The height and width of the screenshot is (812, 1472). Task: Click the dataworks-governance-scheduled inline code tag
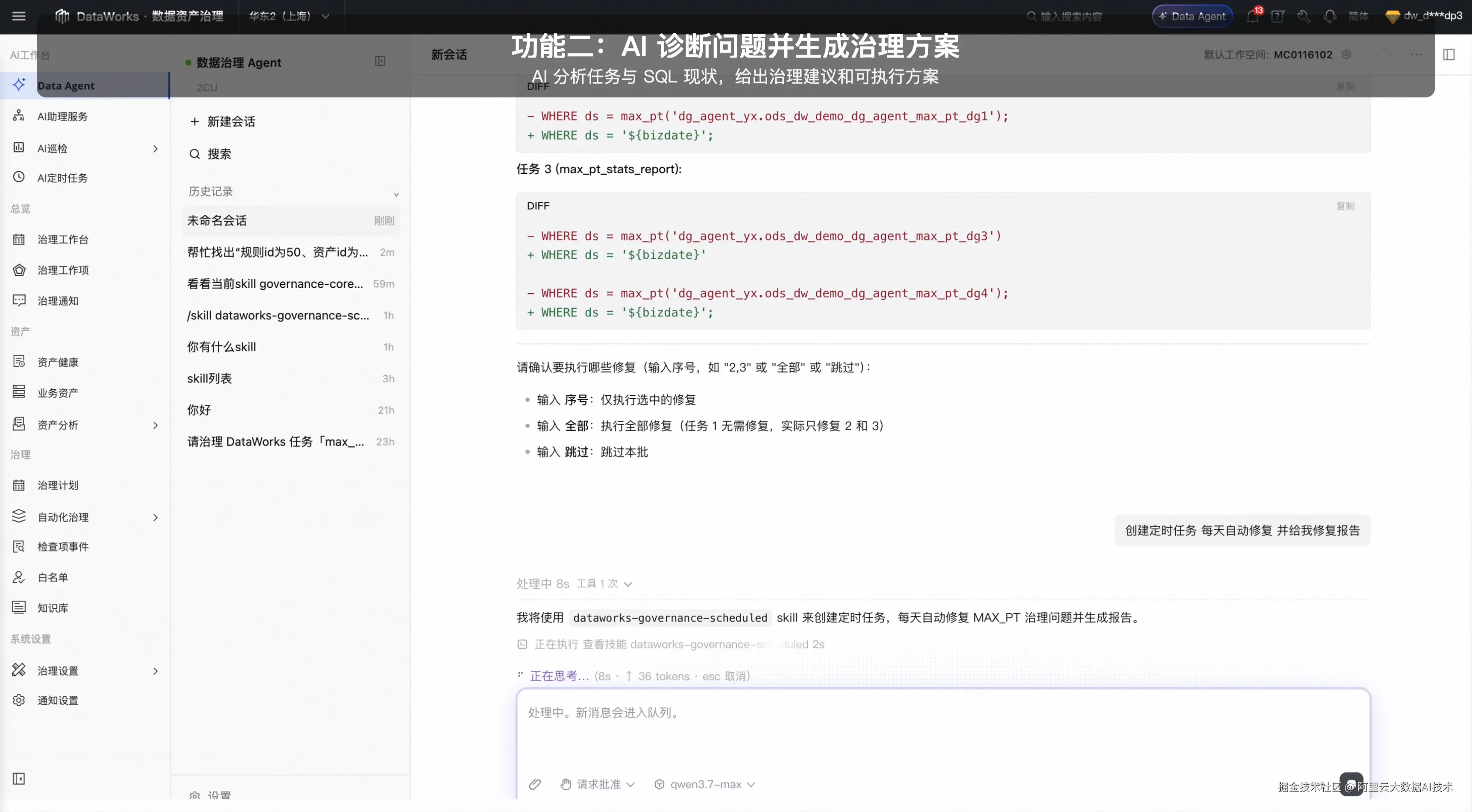click(670, 617)
